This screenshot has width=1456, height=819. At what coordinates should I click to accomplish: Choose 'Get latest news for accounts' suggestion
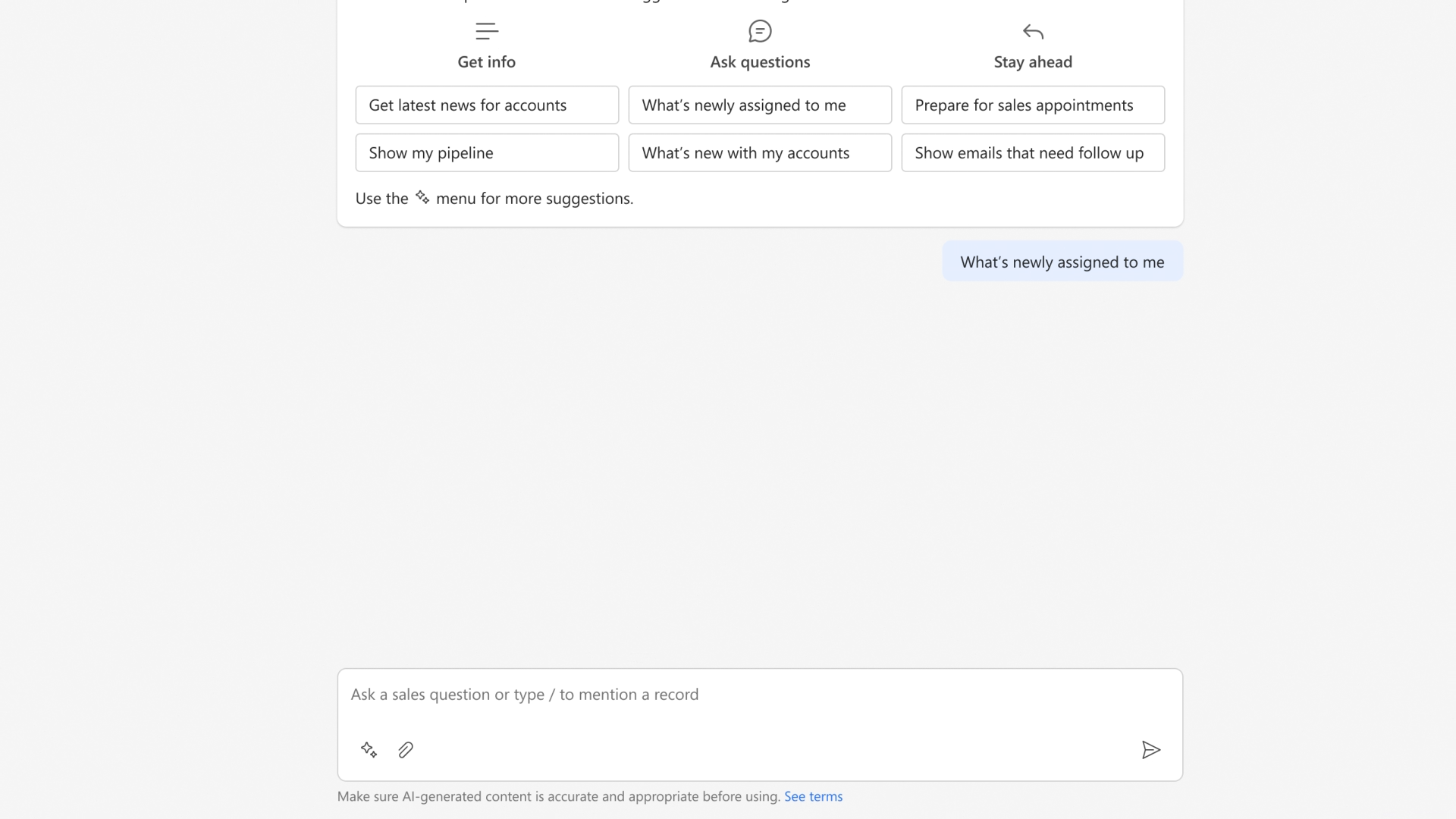pos(487,105)
